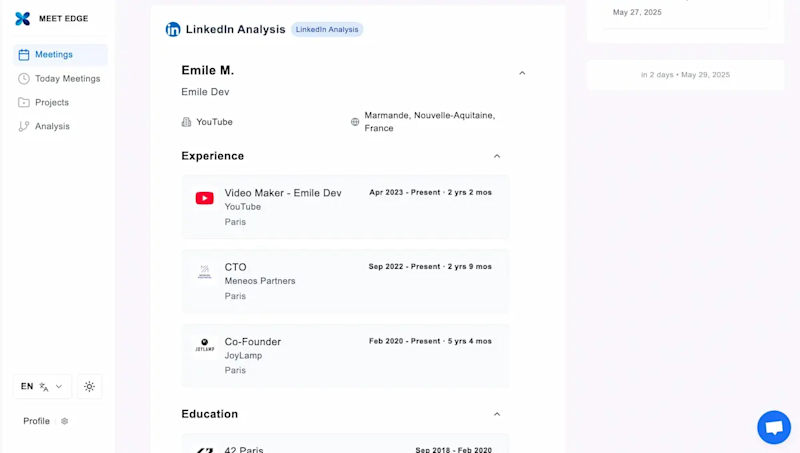Click the Education heading

[210, 414]
